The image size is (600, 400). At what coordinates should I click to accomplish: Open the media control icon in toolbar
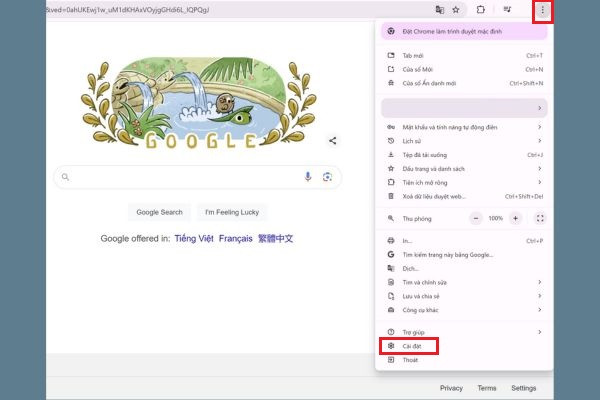coord(507,10)
